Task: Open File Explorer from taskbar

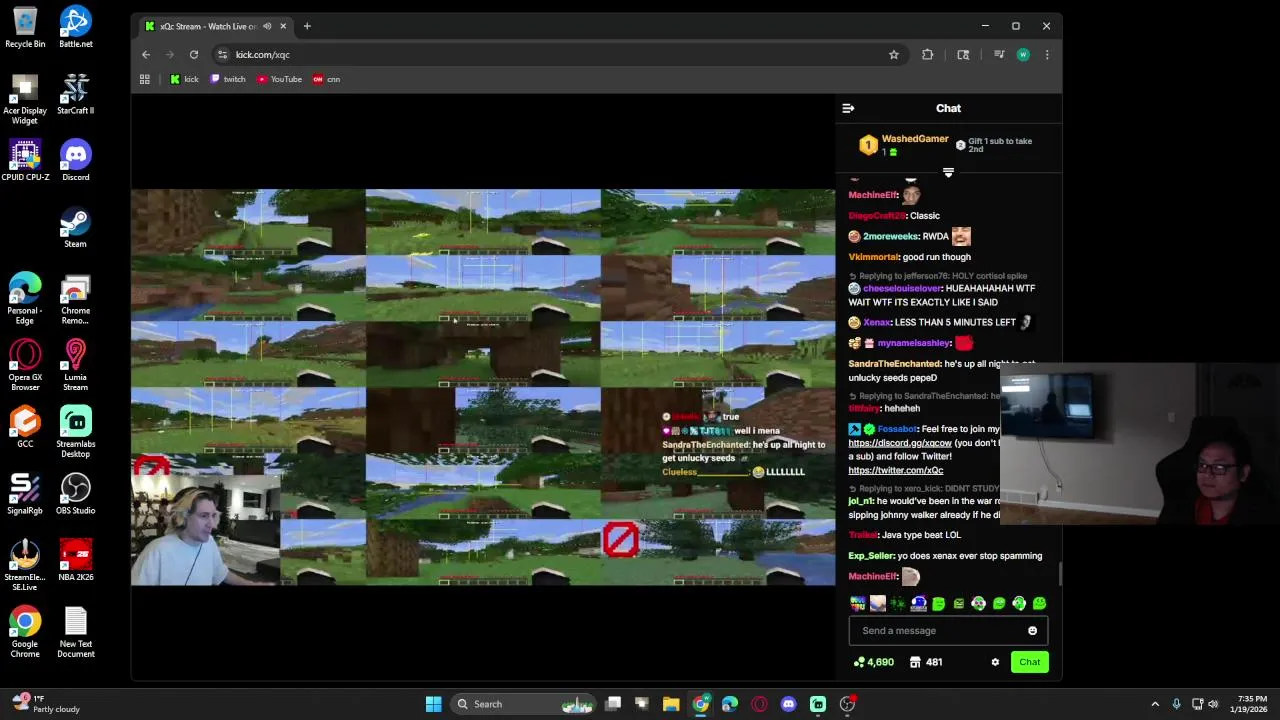Action: [x=671, y=704]
